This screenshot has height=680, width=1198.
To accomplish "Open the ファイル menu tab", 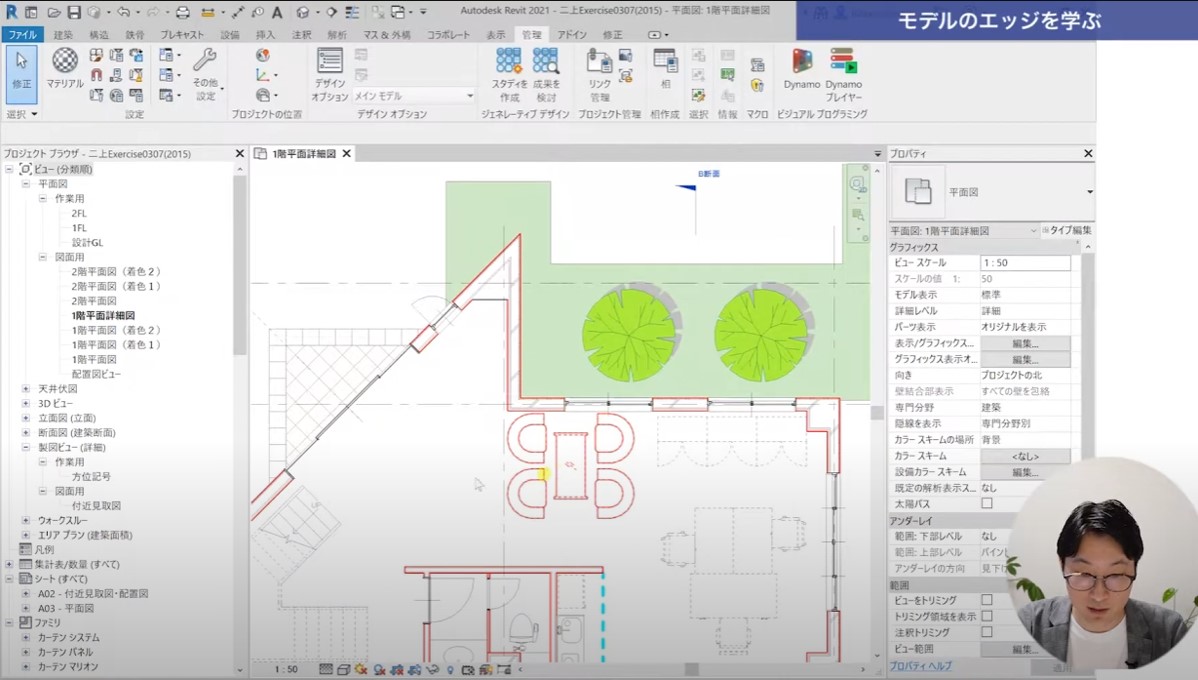I will pos(22,35).
